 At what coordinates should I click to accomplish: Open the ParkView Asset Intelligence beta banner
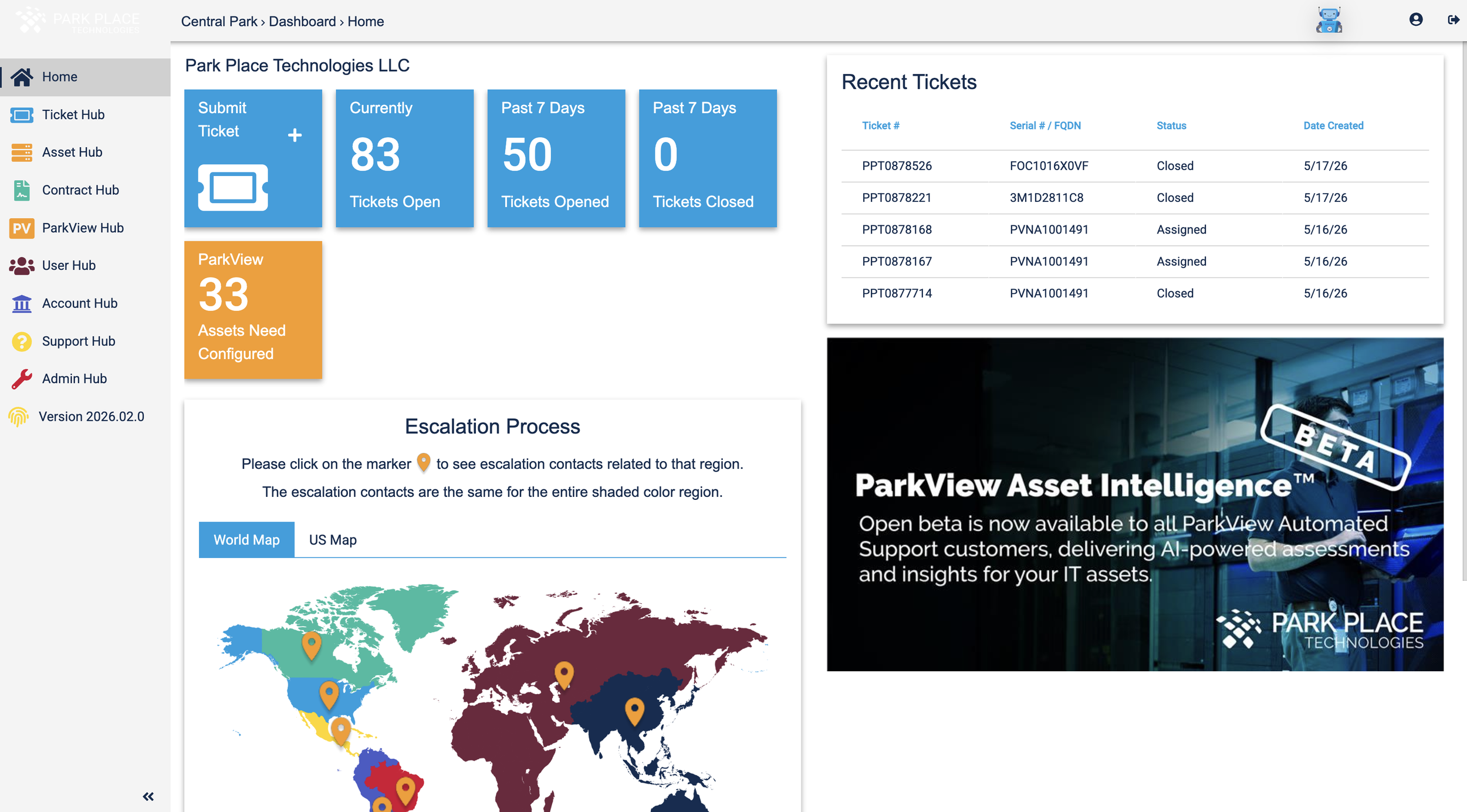[x=1135, y=505]
